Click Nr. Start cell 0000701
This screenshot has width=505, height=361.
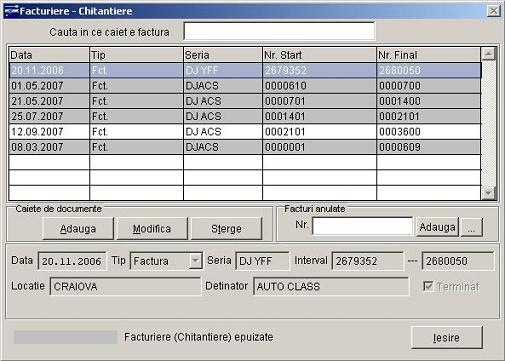click(x=319, y=101)
